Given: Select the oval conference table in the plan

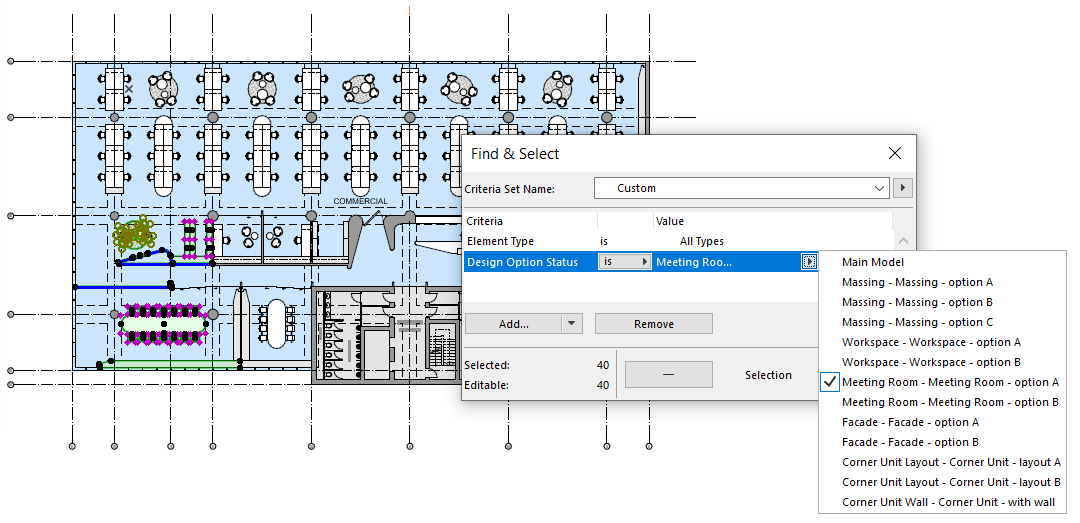Looking at the screenshot, I should (276, 324).
